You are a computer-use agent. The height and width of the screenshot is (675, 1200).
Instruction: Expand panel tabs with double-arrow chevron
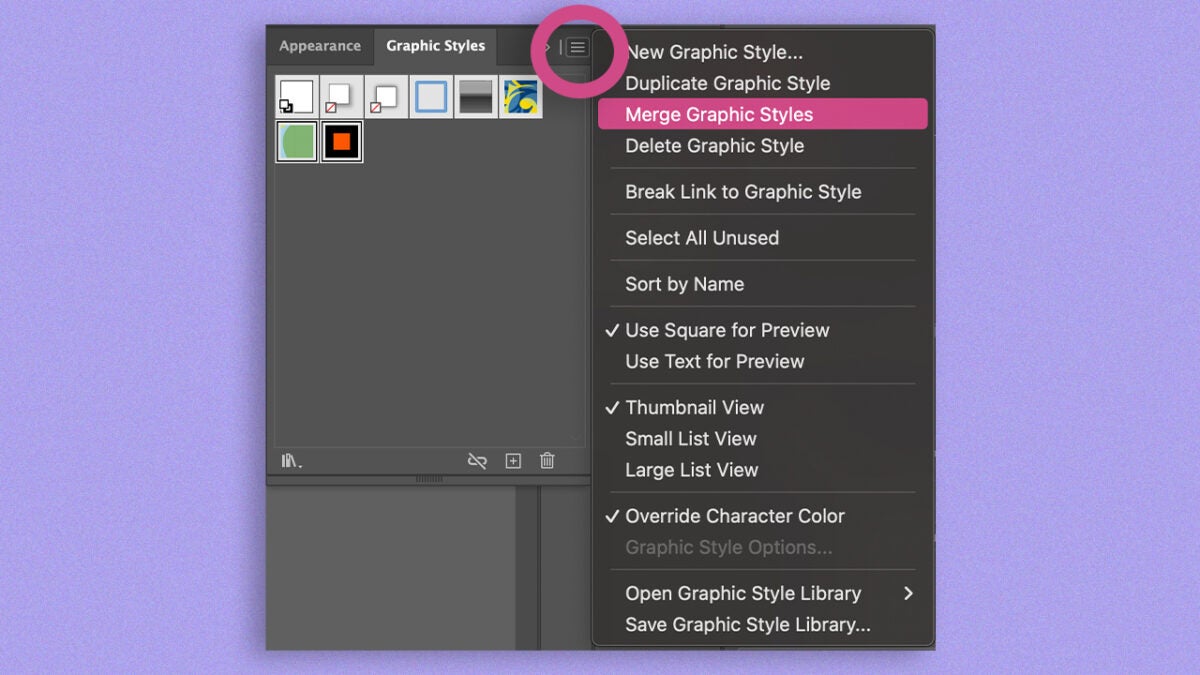[x=547, y=47]
